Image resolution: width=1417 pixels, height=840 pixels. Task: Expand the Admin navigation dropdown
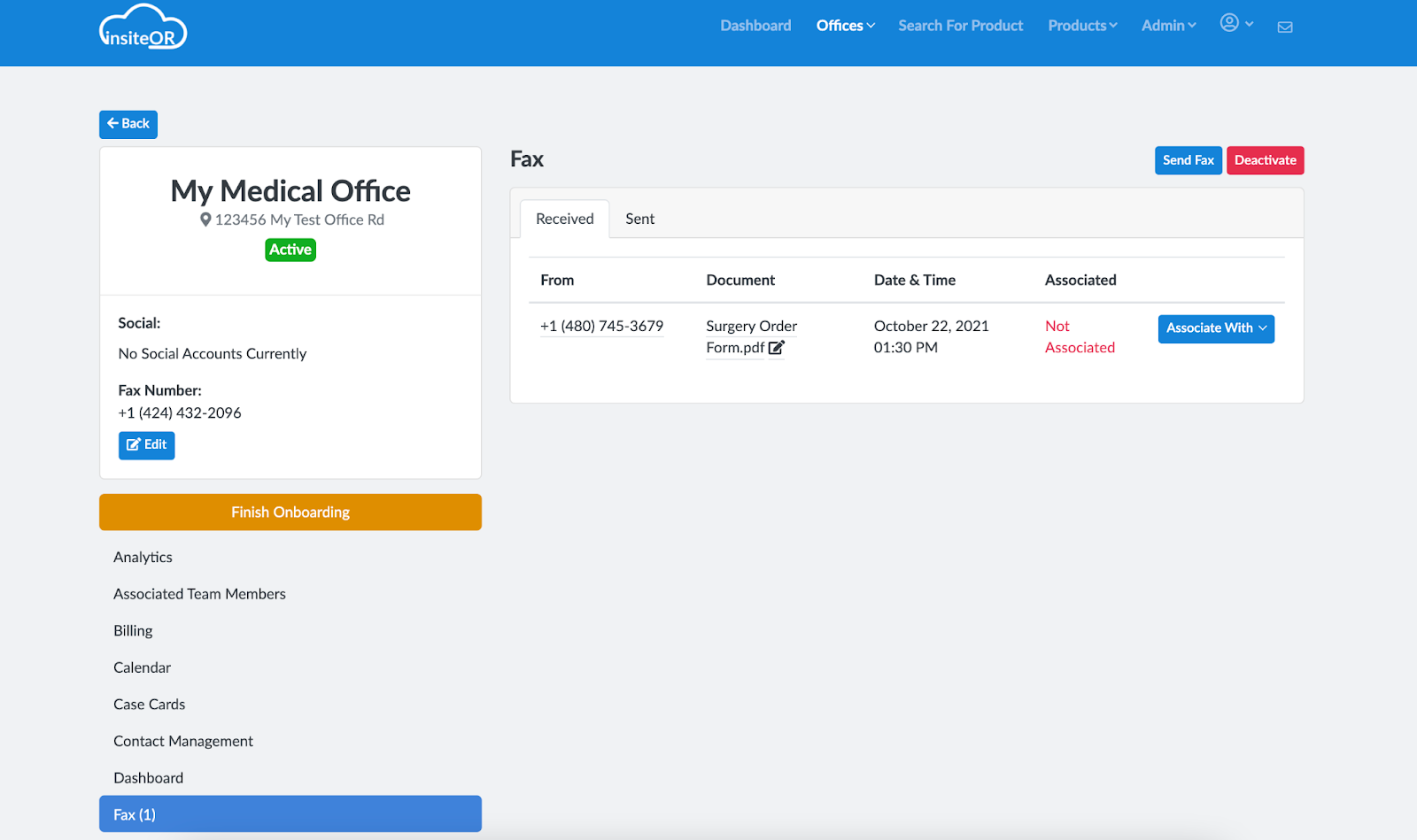point(1168,26)
